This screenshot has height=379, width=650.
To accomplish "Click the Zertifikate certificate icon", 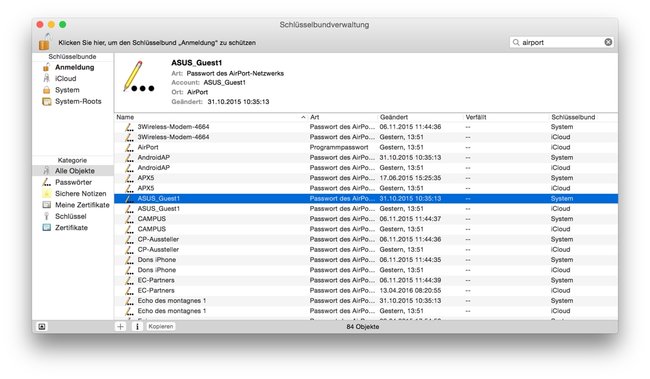I will [46, 227].
